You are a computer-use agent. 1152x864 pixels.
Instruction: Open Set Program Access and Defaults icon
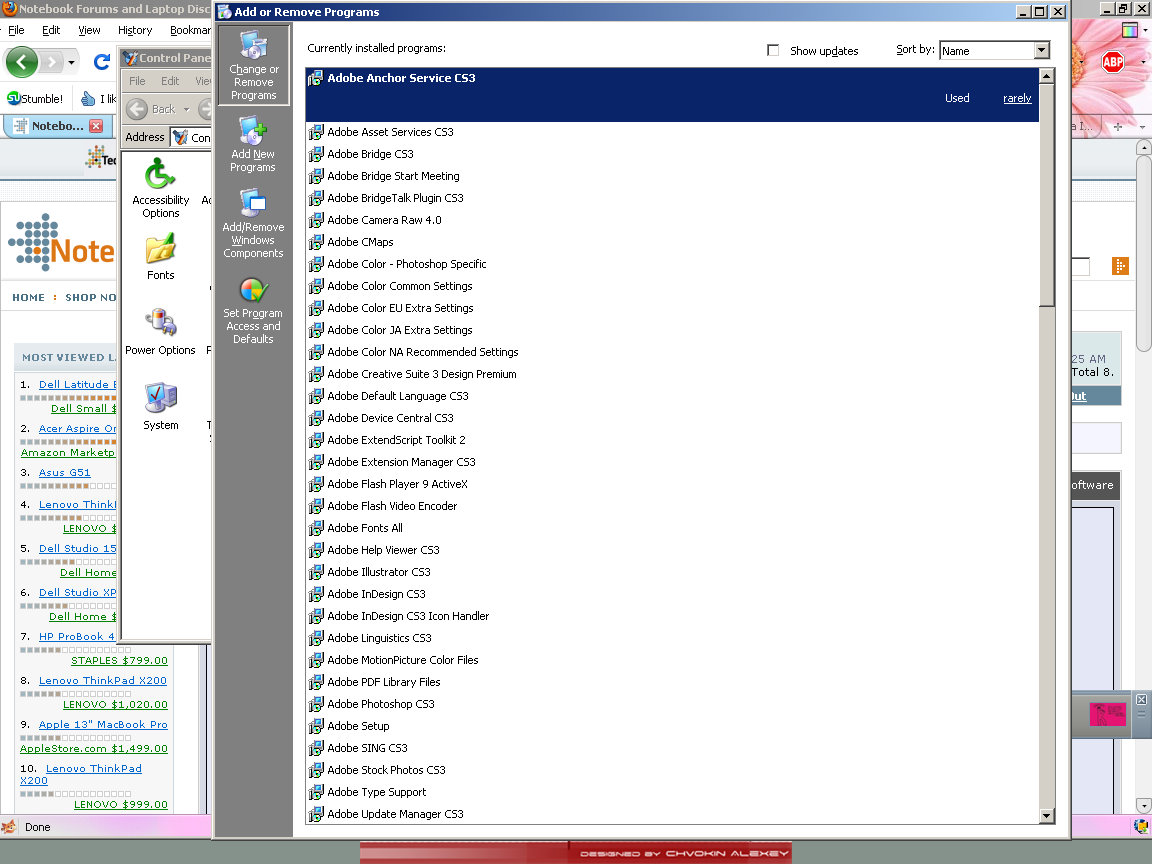(253, 311)
